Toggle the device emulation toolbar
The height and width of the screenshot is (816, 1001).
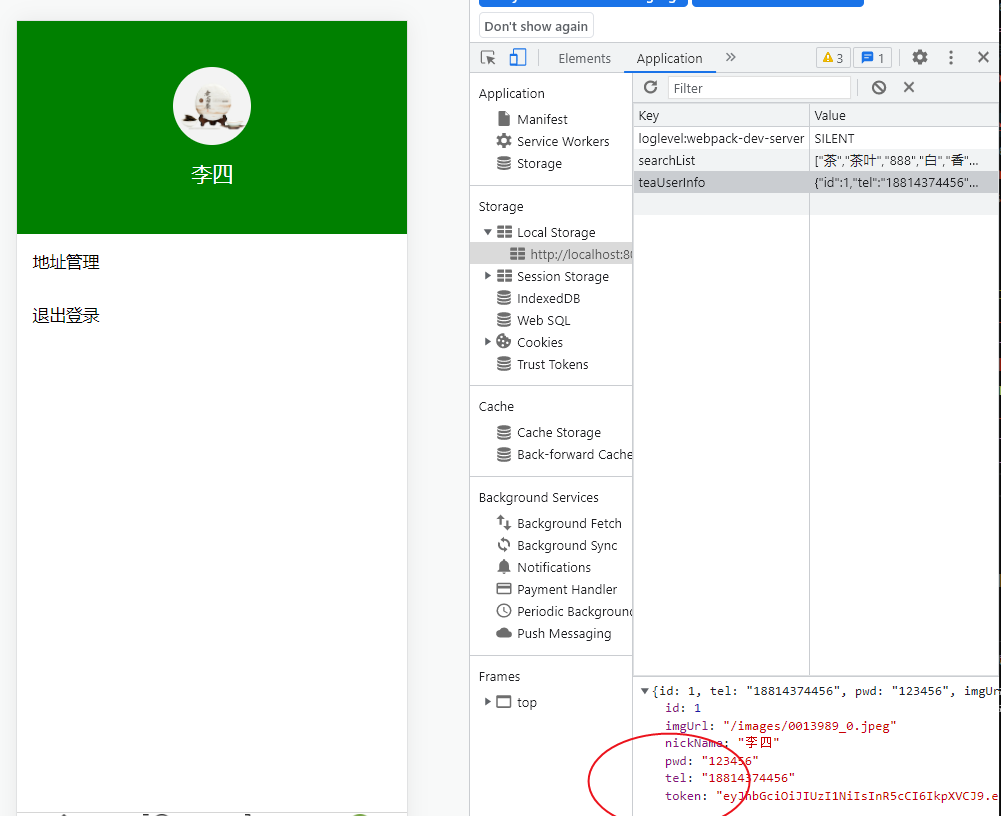point(517,57)
